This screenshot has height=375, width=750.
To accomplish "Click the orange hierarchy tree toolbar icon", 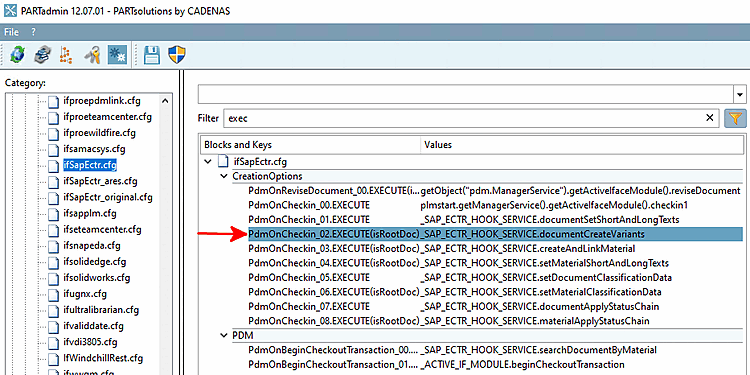I will [x=66, y=55].
